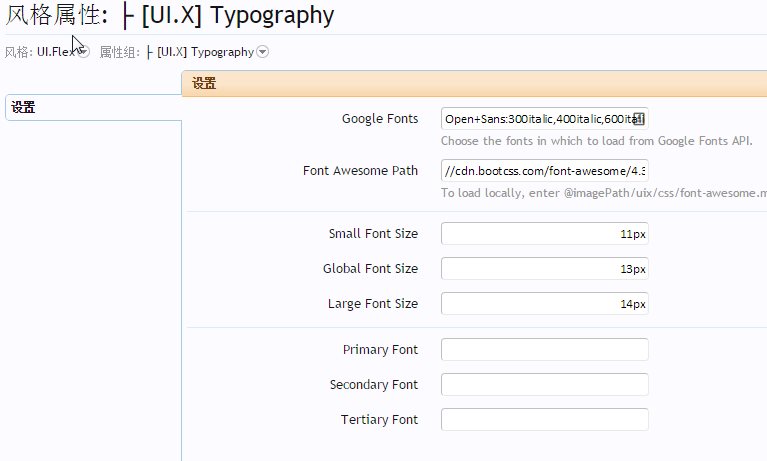Click the Secondary Font input box
Viewport: 767px width, 461px height.
pos(544,385)
